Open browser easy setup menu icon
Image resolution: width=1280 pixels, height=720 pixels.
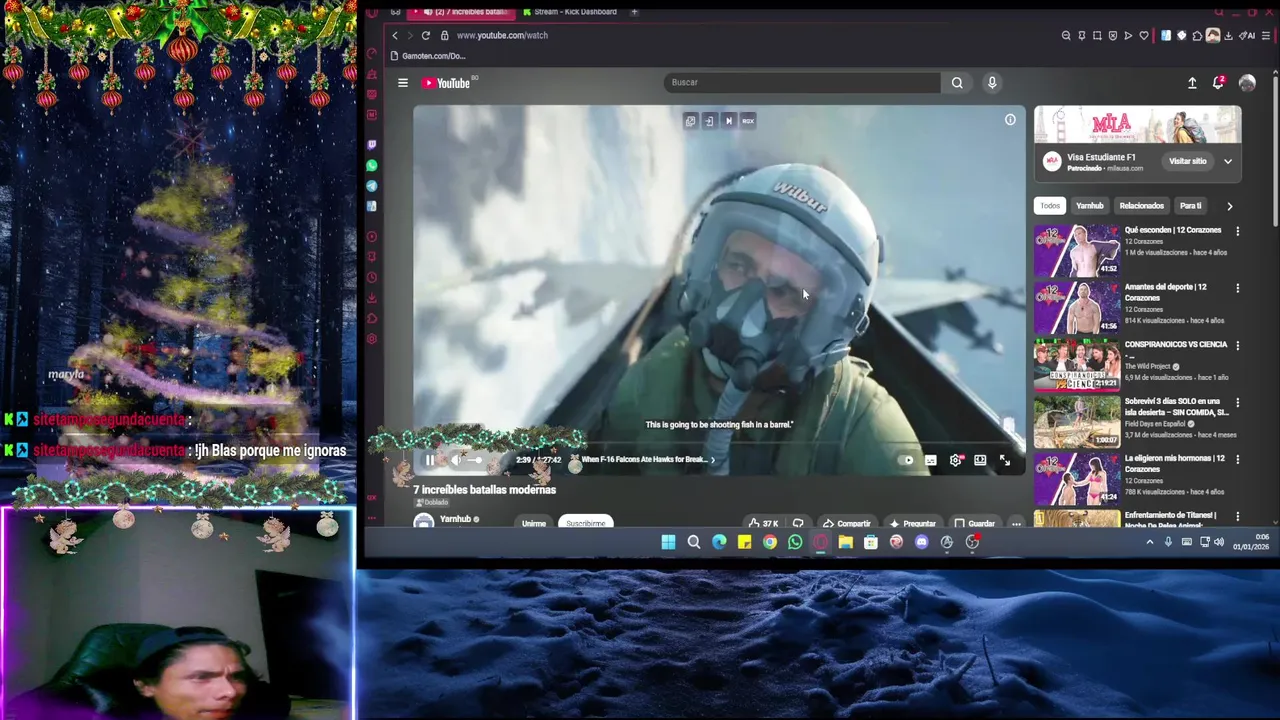coord(1265,35)
